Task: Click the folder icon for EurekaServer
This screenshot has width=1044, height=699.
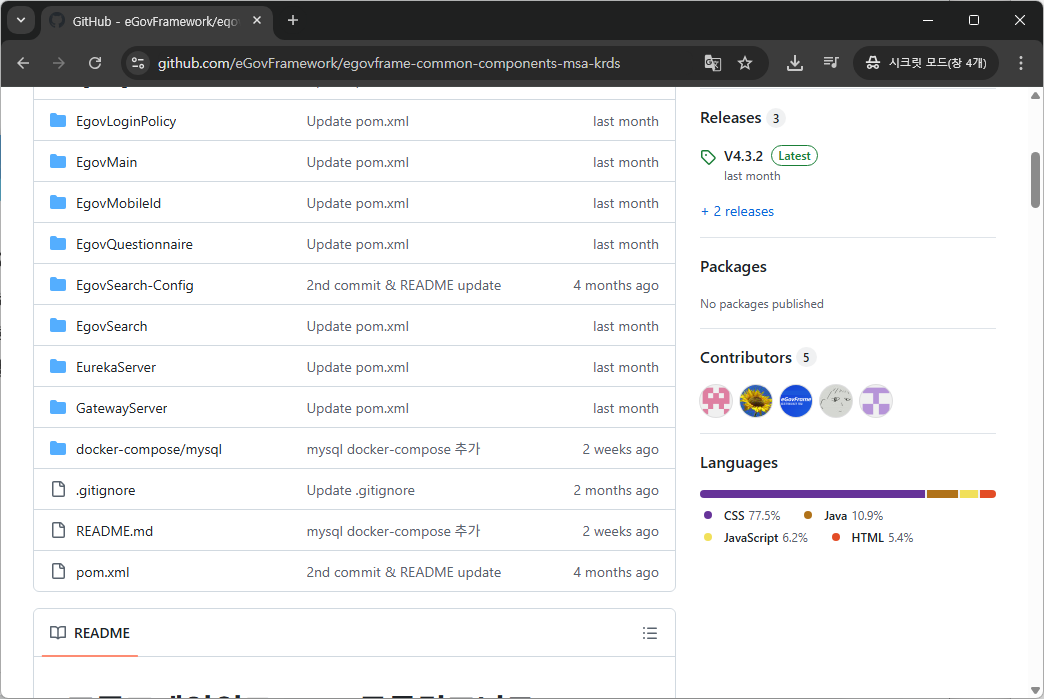Action: click(x=58, y=367)
